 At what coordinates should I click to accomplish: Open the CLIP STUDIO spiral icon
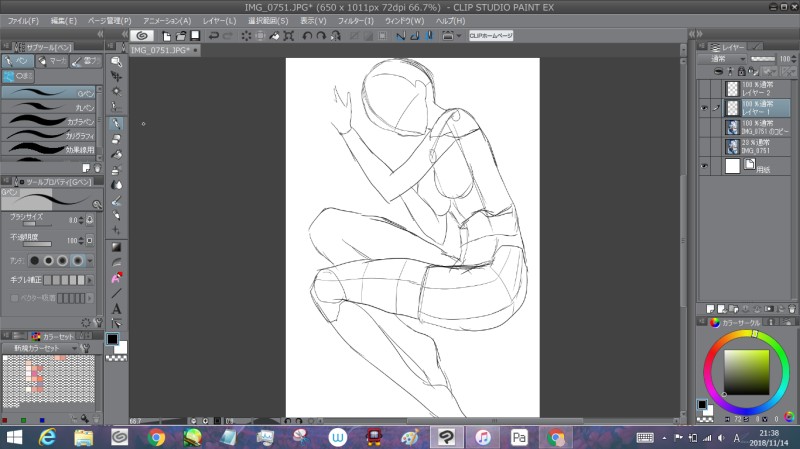pos(142,36)
